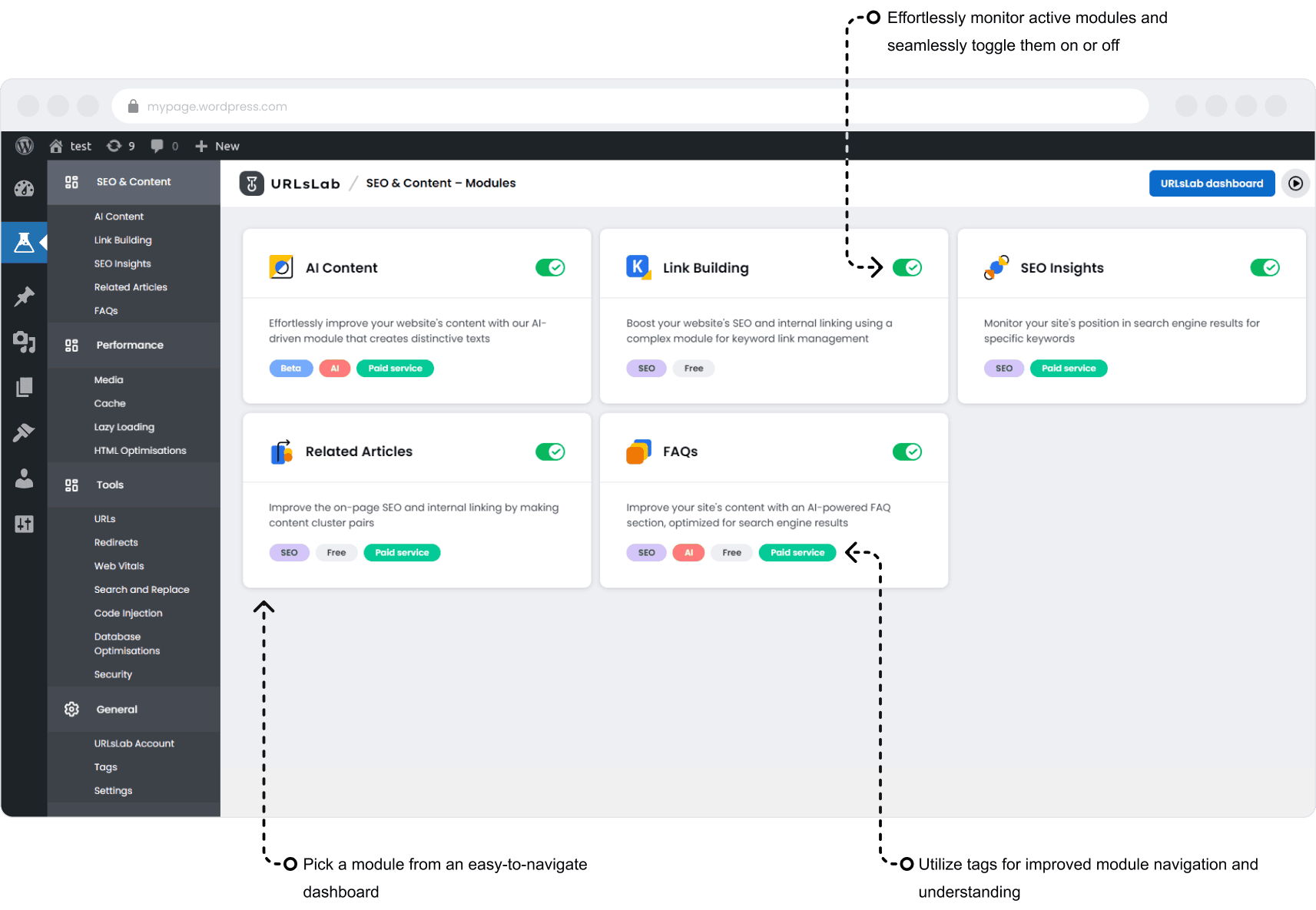The image size is (1316, 910).
Task: Open Security in the sidebar menu
Action: [x=113, y=675]
